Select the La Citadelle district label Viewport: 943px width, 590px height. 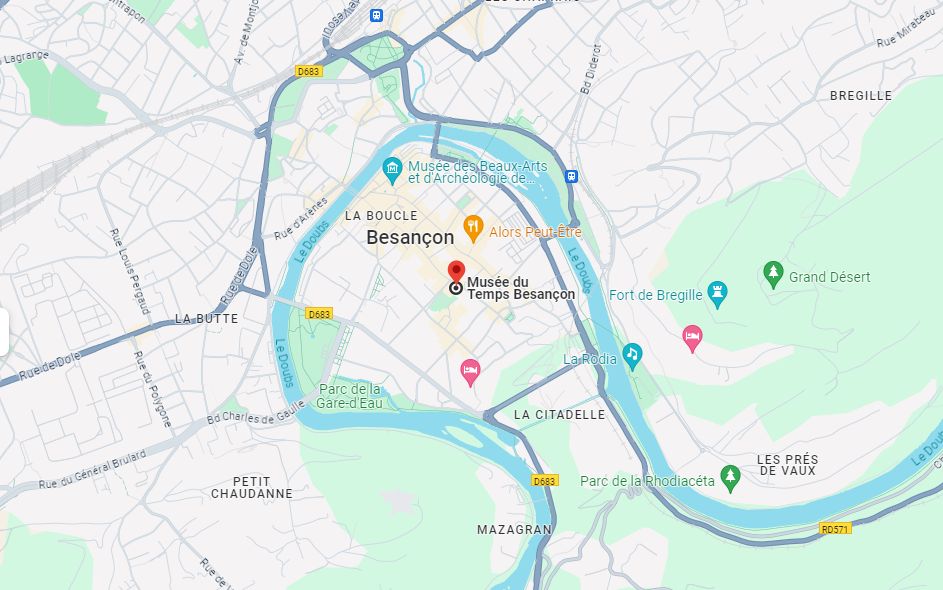559,414
